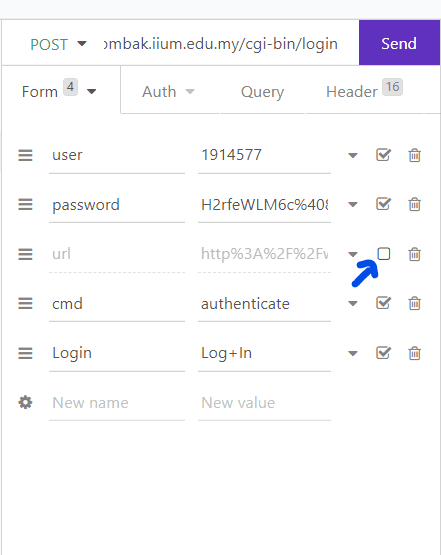Send the request
The width and height of the screenshot is (441, 555).
[399, 43]
